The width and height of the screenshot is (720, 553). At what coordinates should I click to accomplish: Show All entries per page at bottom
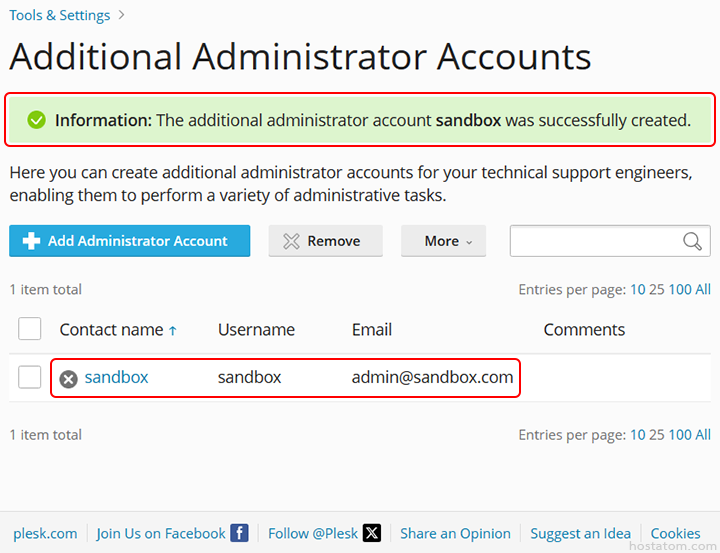(703, 434)
